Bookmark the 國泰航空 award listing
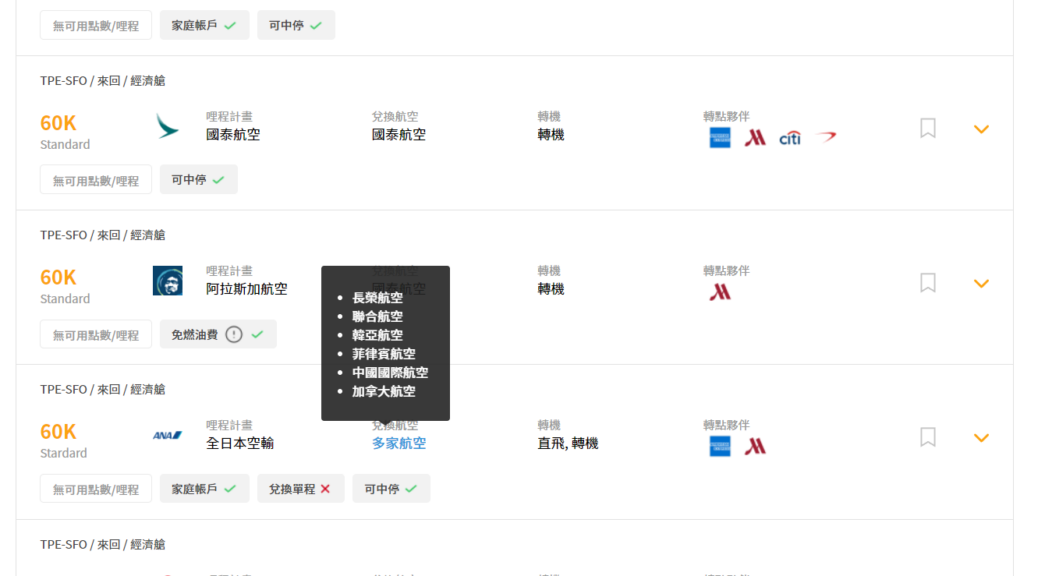The height and width of the screenshot is (576, 1038). tap(927, 128)
